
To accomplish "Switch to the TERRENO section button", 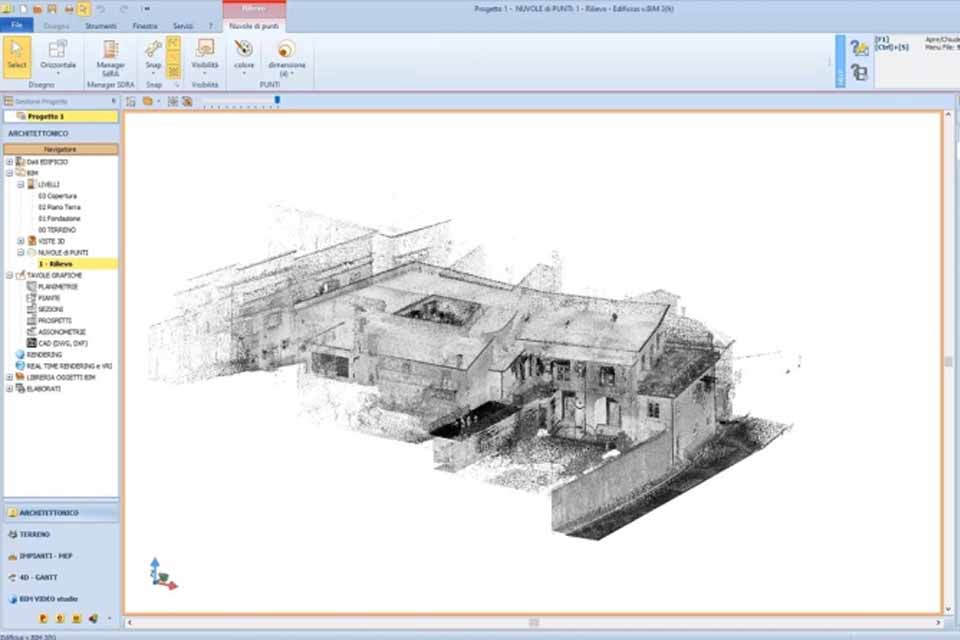I will 34,534.
